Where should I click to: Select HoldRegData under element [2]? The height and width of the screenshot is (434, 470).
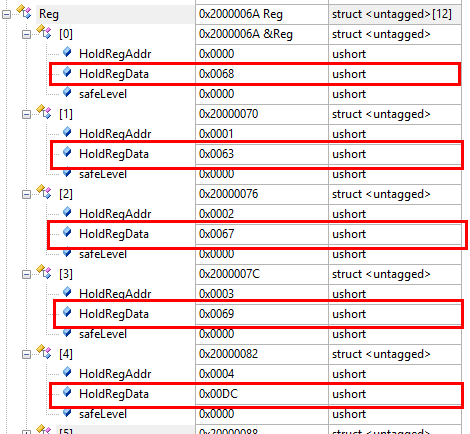114,234
